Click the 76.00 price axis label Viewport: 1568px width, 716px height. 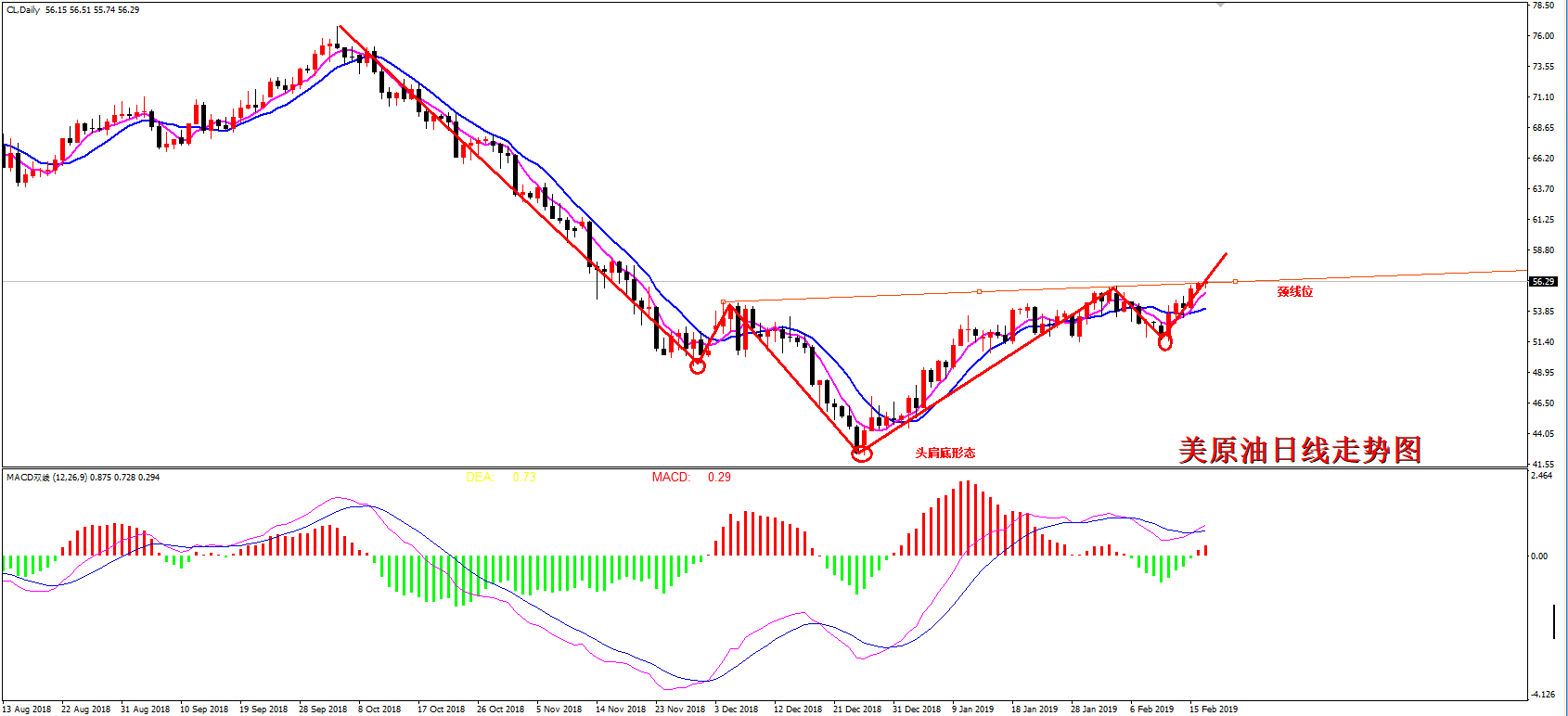tap(1543, 36)
